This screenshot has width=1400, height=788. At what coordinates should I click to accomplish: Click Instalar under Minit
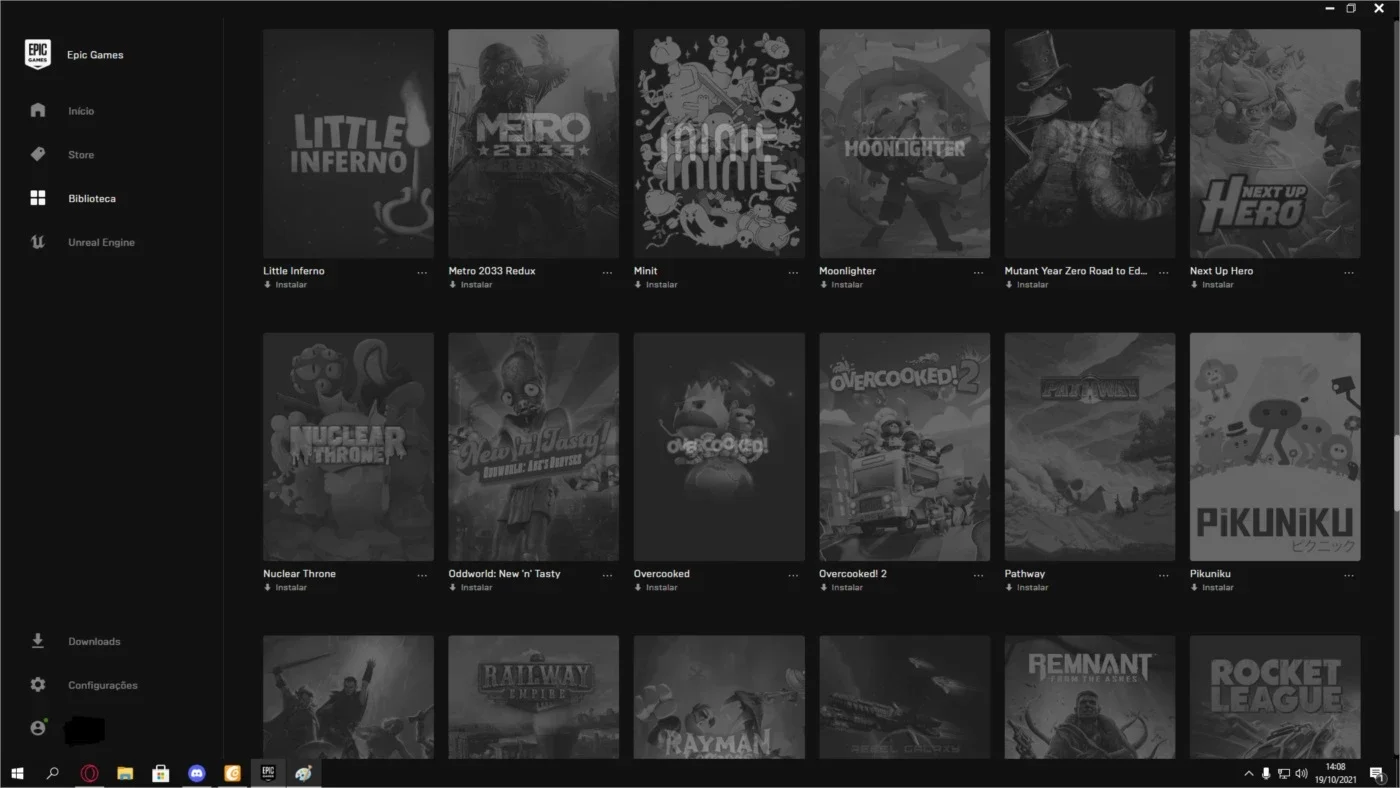pos(656,285)
